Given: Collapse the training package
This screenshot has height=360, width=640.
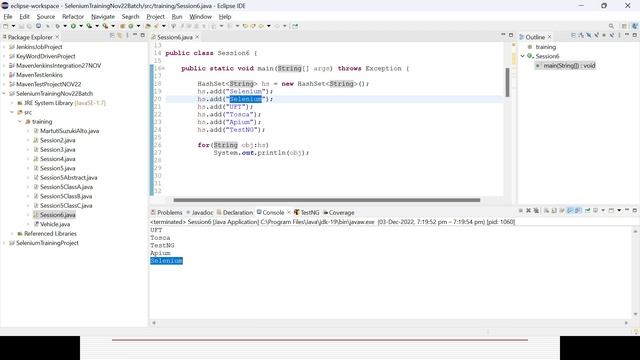Looking at the screenshot, I should [20, 122].
